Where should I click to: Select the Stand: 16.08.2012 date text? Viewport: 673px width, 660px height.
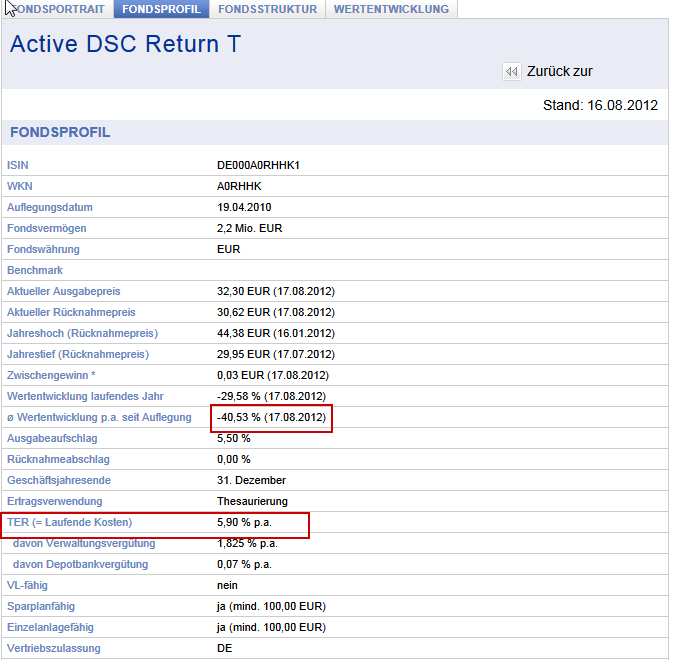(x=600, y=105)
